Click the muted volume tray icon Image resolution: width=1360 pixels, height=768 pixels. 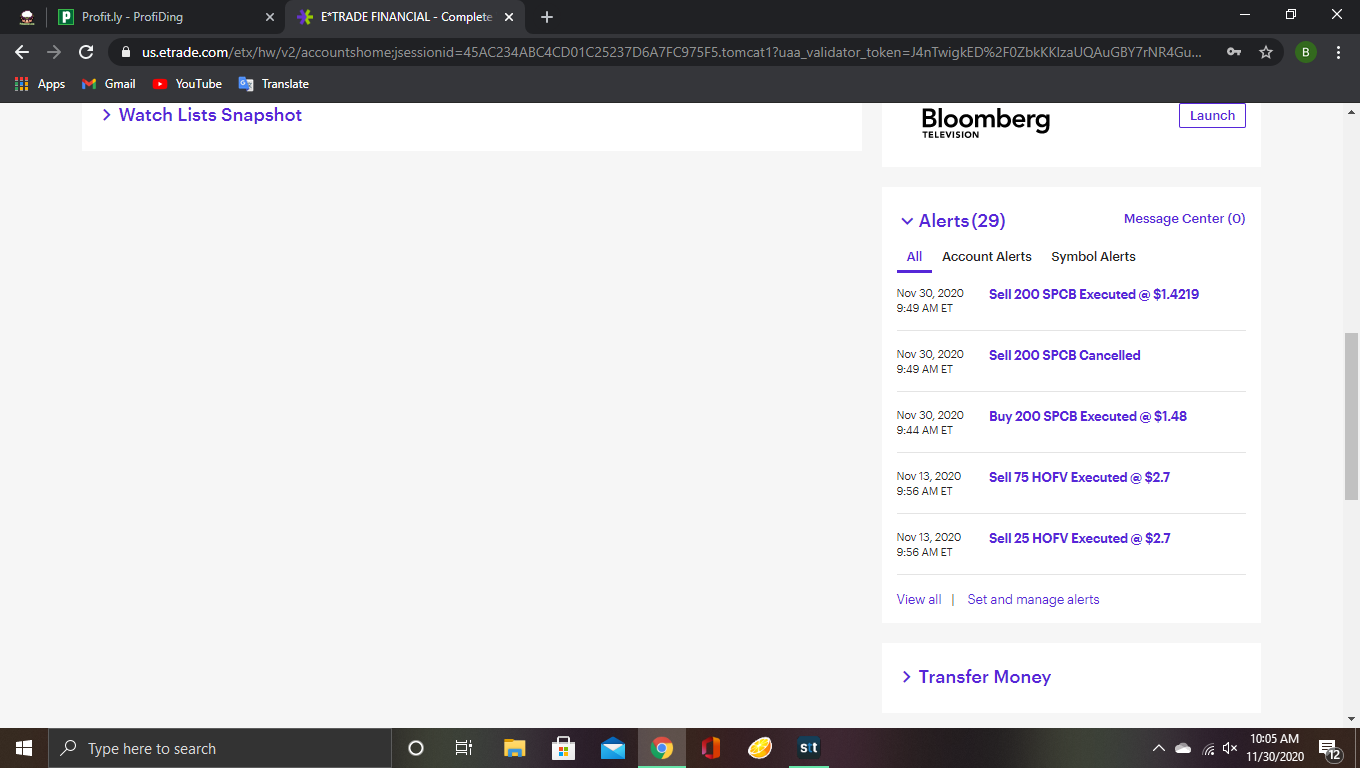(x=1230, y=748)
